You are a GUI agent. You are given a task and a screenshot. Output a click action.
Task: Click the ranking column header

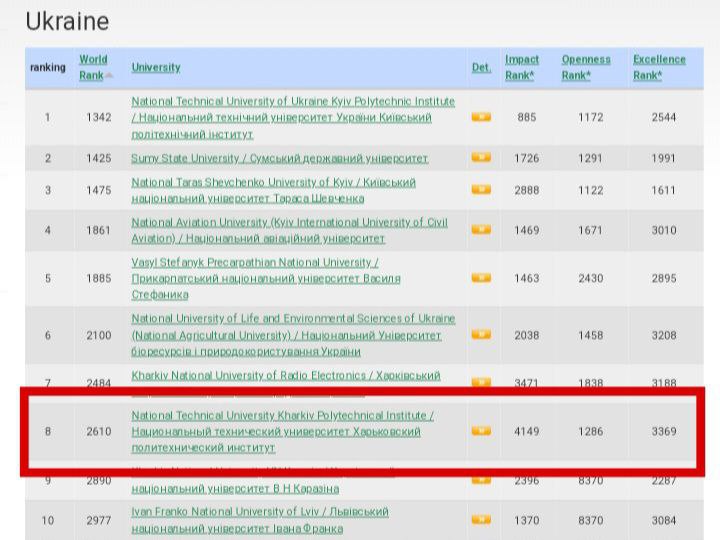[48, 67]
